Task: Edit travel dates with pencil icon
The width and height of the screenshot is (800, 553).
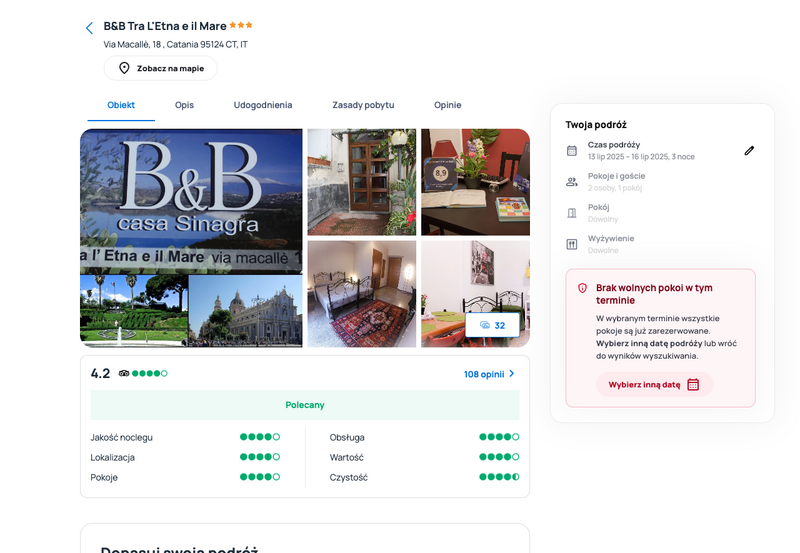Action: 749,150
